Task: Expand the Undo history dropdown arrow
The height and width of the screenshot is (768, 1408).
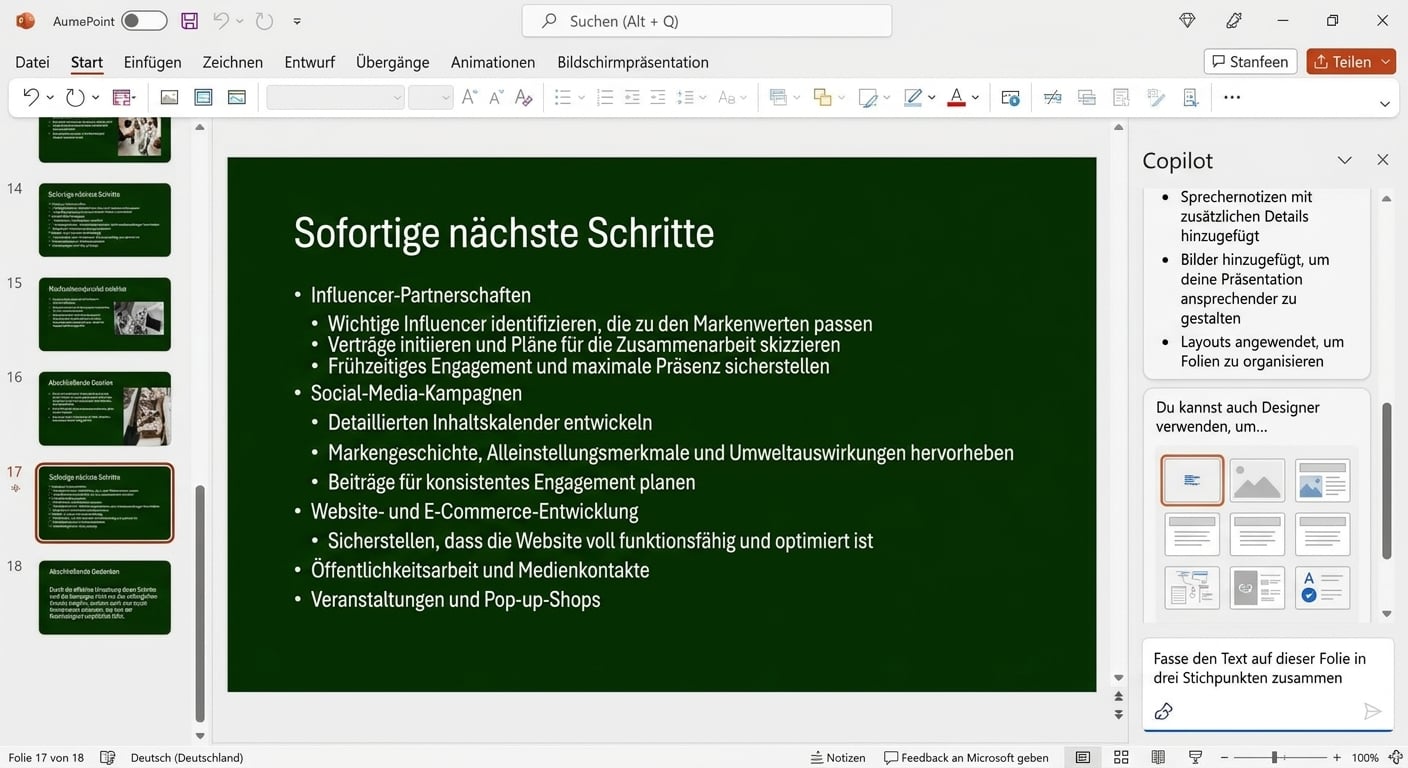Action: coord(50,98)
